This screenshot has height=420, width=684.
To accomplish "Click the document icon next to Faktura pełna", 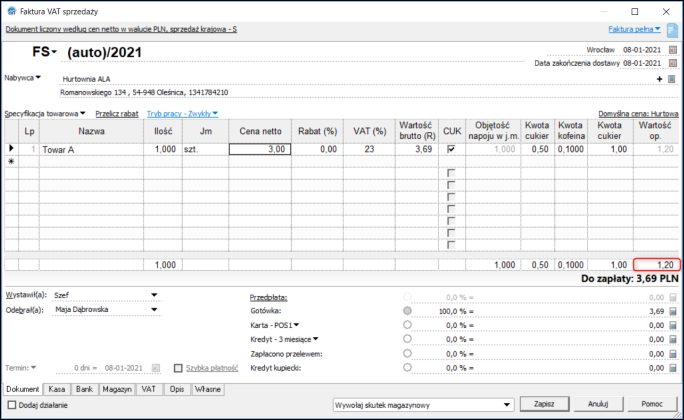I will [x=672, y=29].
